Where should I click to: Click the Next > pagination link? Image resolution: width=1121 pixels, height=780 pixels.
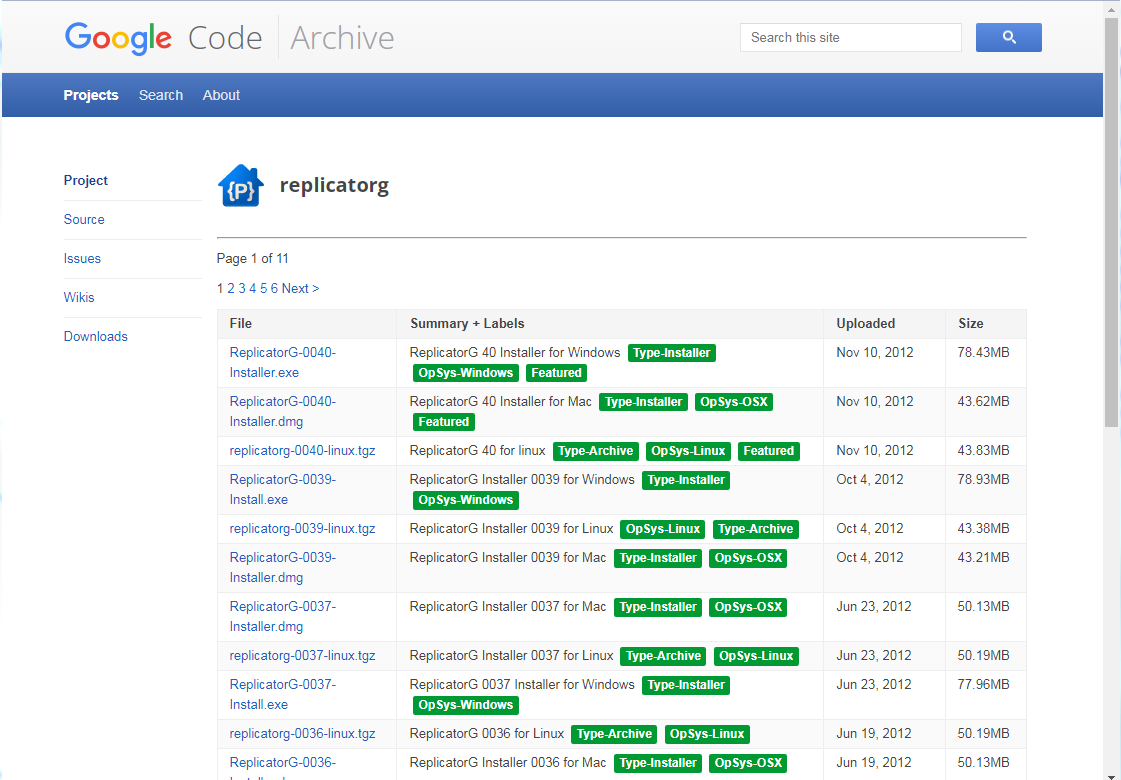pos(300,288)
